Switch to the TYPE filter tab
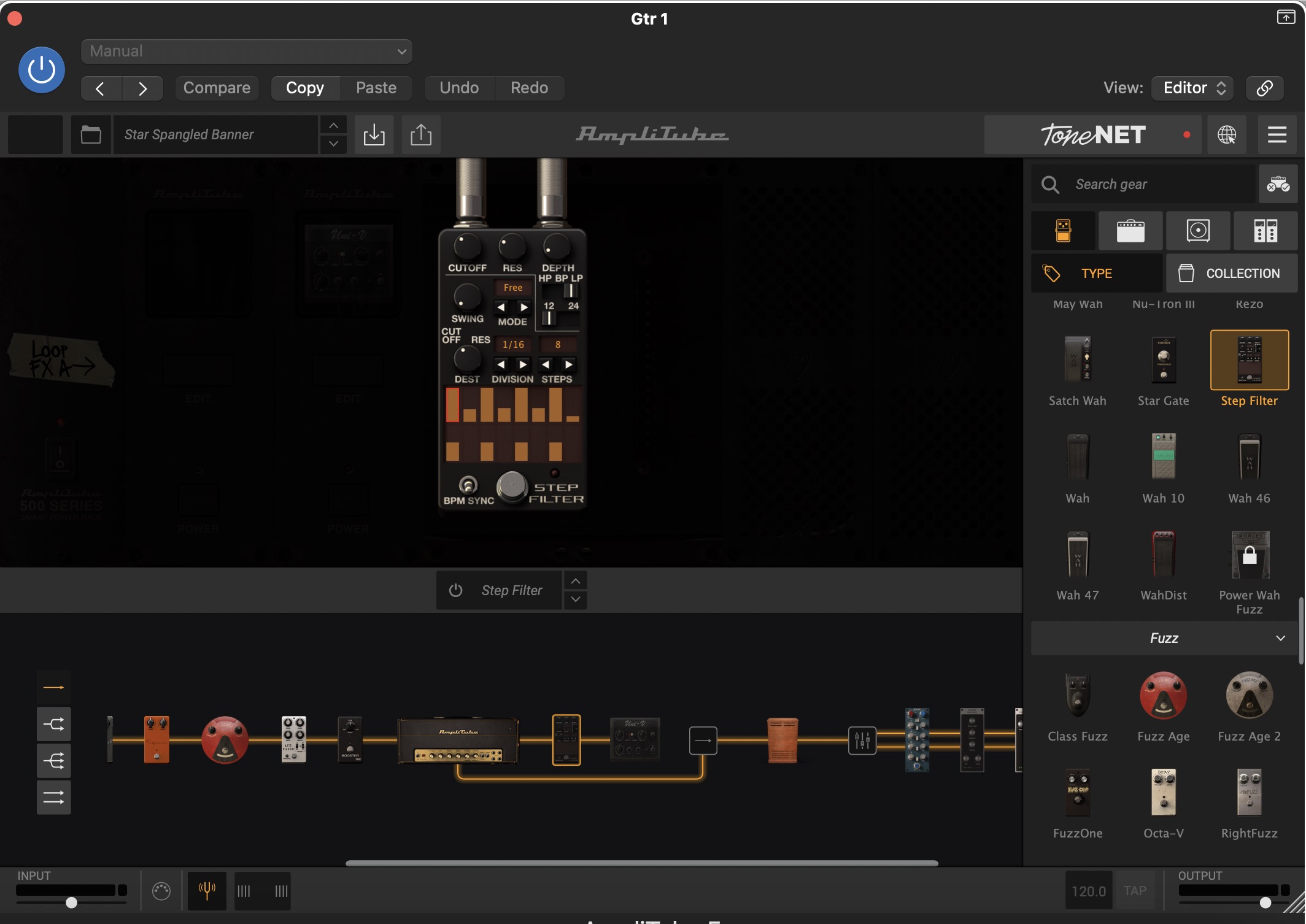 tap(1097, 273)
